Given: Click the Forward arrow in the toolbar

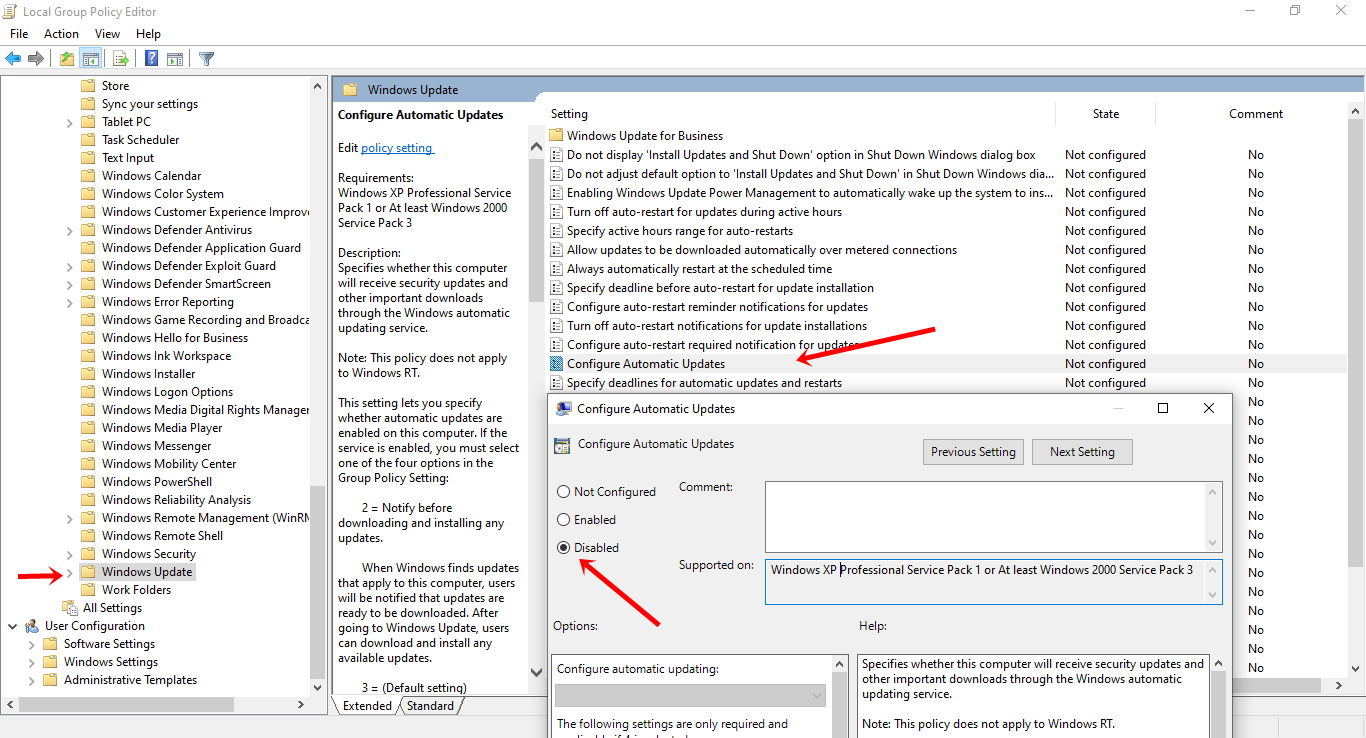Looking at the screenshot, I should (x=36, y=59).
